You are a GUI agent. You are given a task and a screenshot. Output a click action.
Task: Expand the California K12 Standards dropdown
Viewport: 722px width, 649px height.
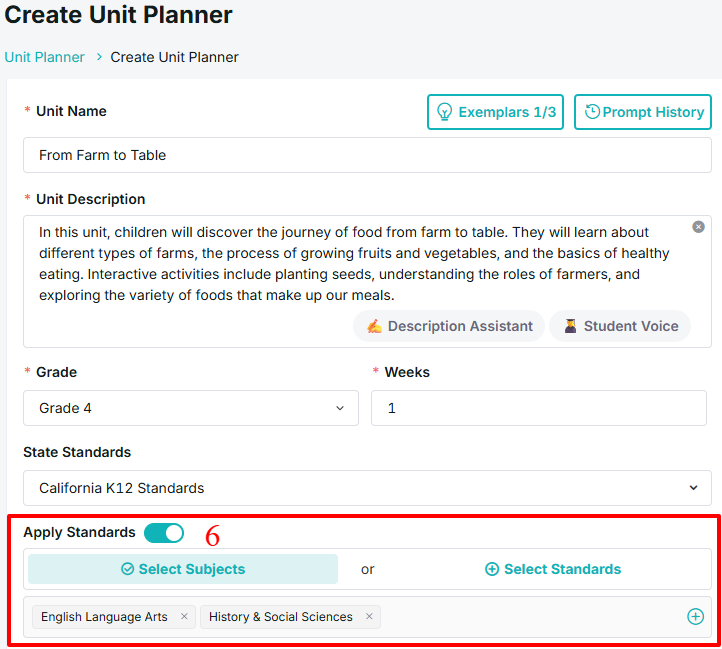pyautogui.click(x=367, y=488)
